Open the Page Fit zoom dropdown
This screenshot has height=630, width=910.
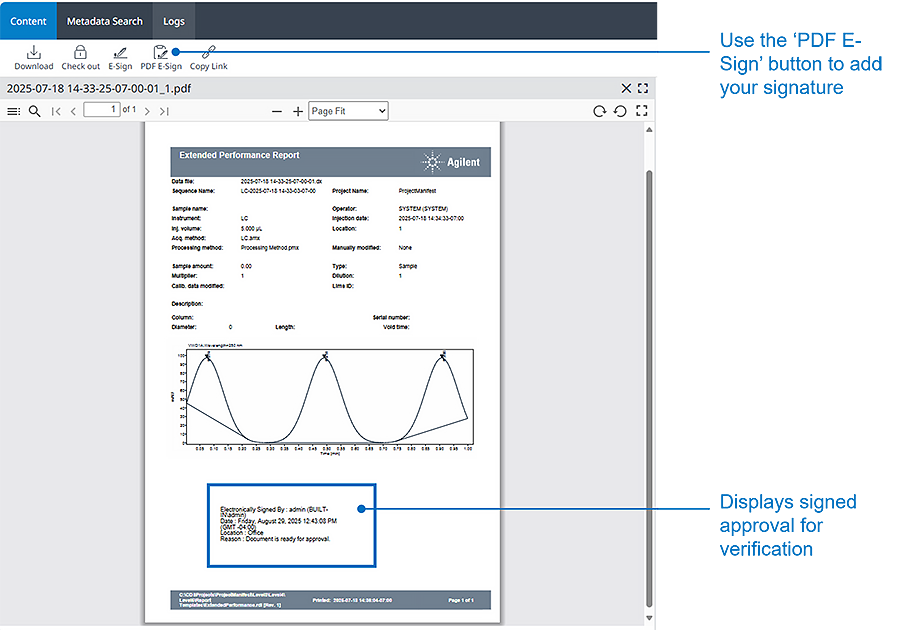[x=348, y=111]
